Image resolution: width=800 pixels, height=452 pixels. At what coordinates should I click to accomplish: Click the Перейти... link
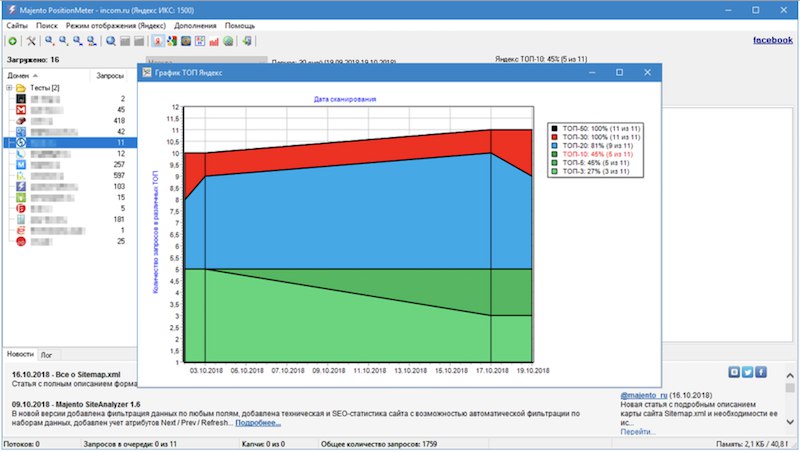638,432
